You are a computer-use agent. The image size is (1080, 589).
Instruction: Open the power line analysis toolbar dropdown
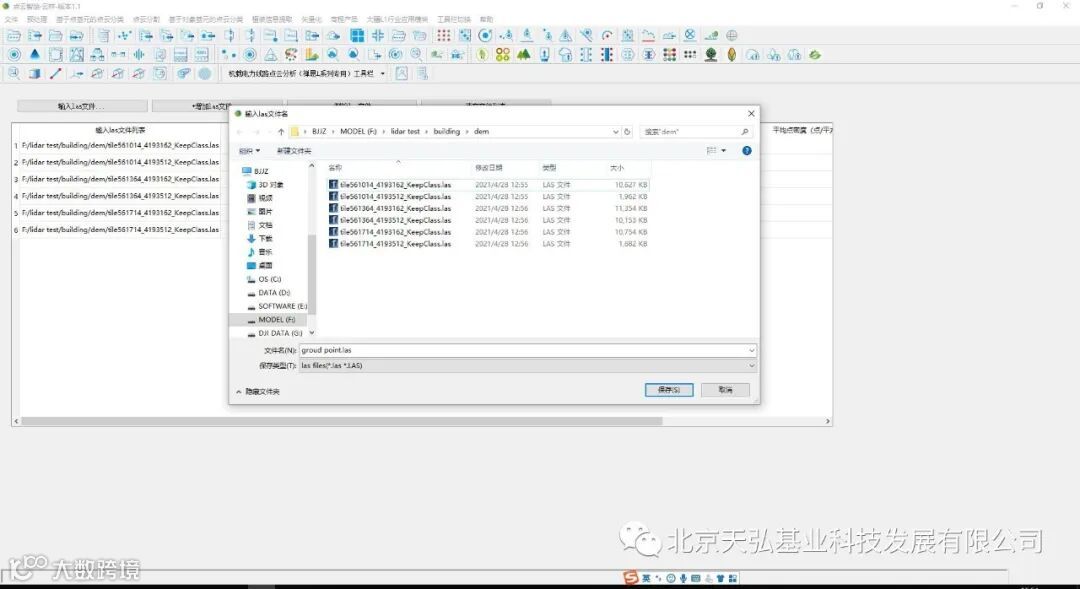point(383,74)
